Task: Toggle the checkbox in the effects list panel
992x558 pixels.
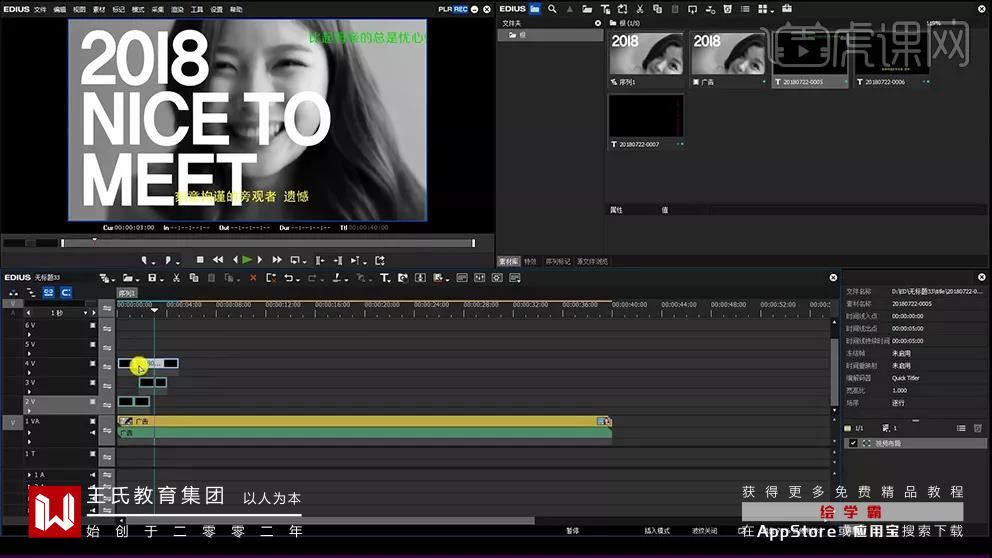Action: point(853,443)
